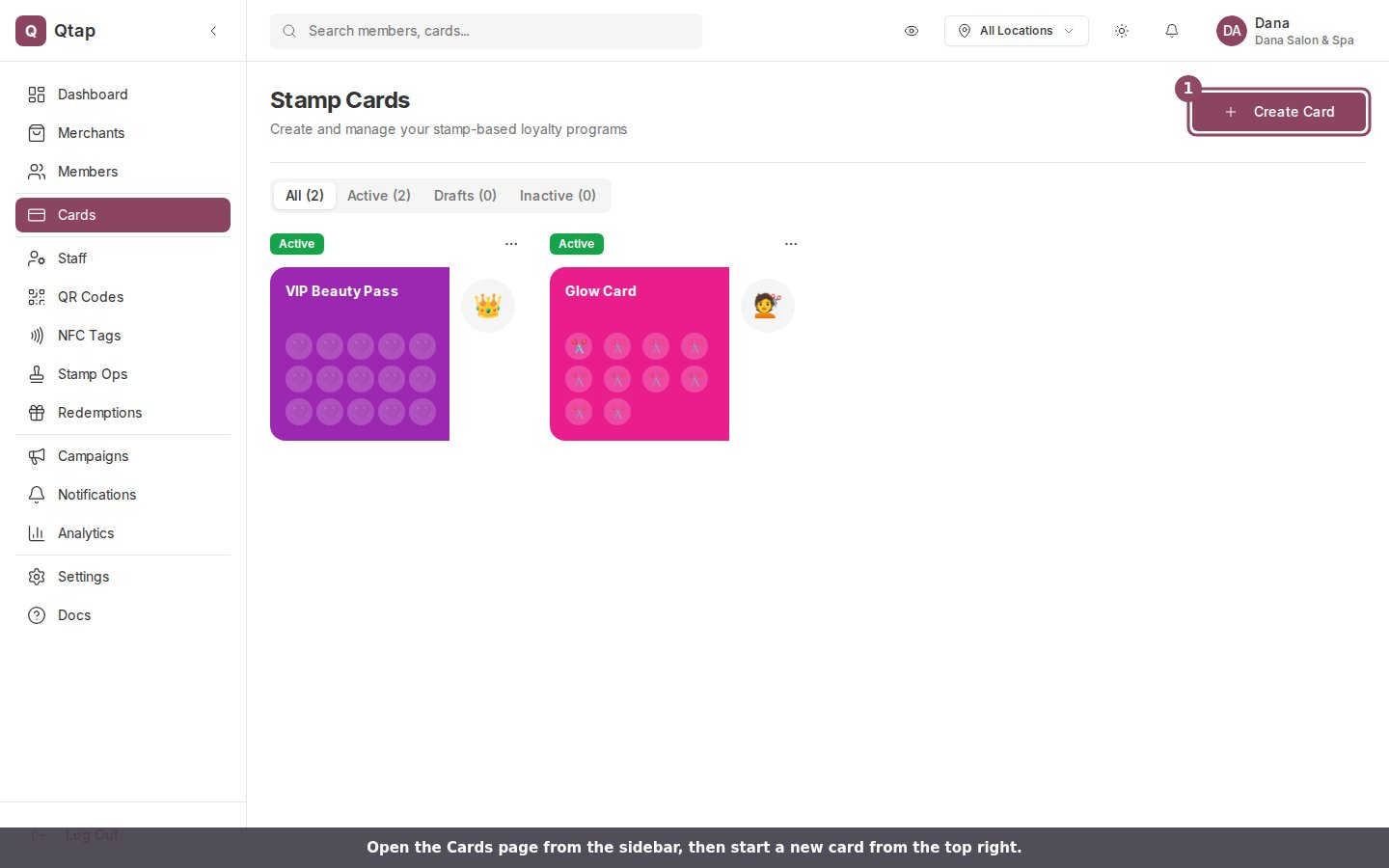Click the Staff user-cog icon

[37, 258]
